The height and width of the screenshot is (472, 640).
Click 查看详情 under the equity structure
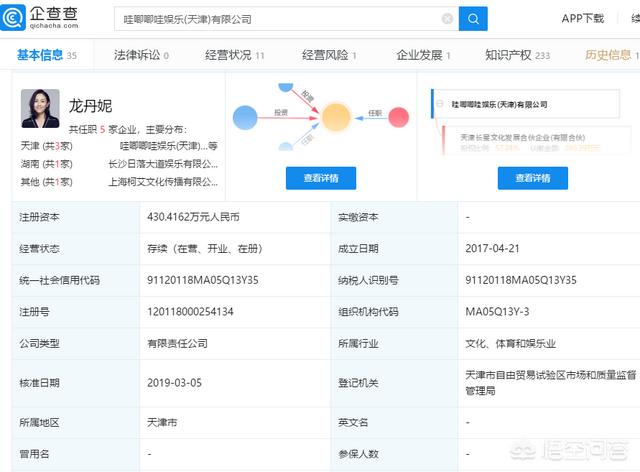click(533, 178)
